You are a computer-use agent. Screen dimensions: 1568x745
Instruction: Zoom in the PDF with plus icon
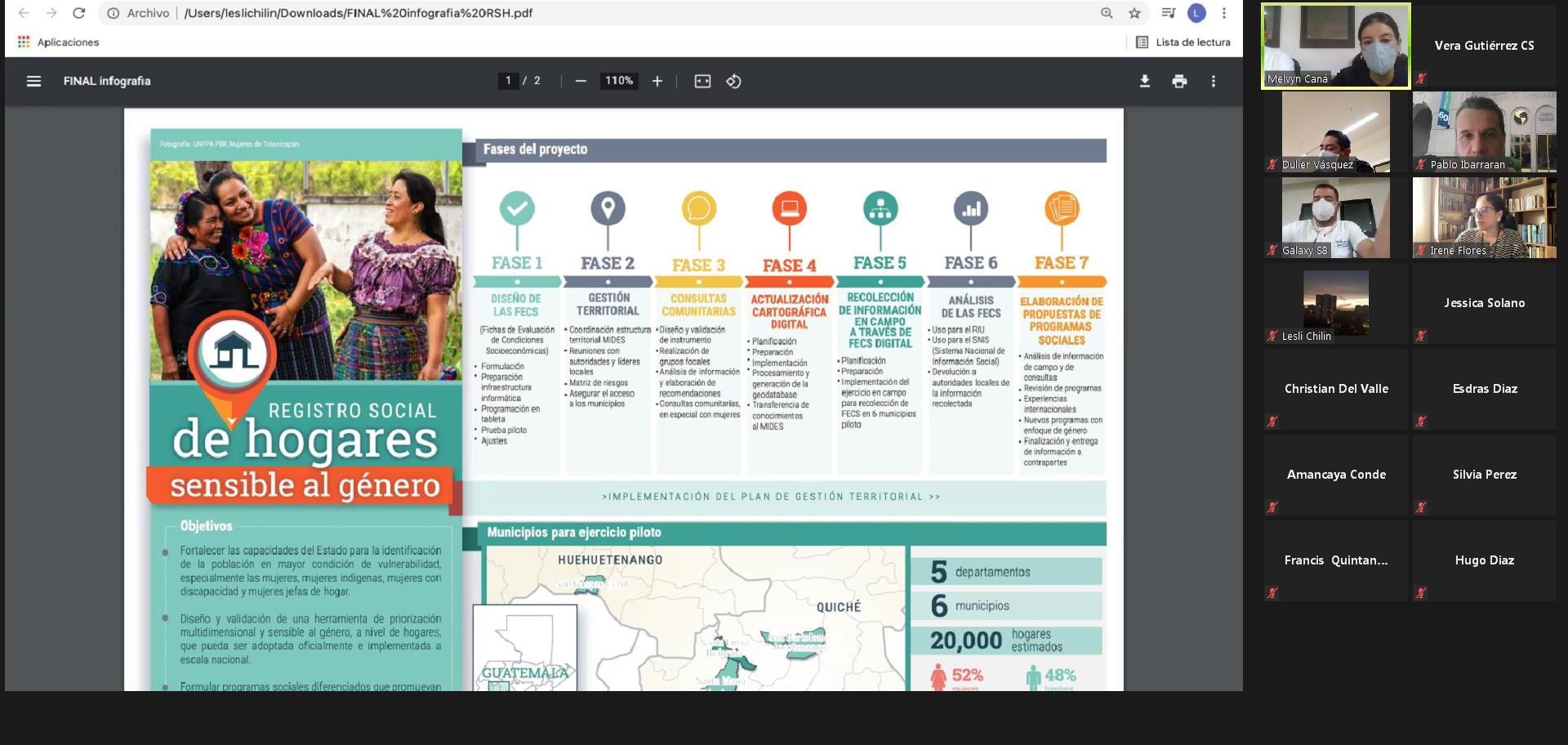click(x=657, y=81)
